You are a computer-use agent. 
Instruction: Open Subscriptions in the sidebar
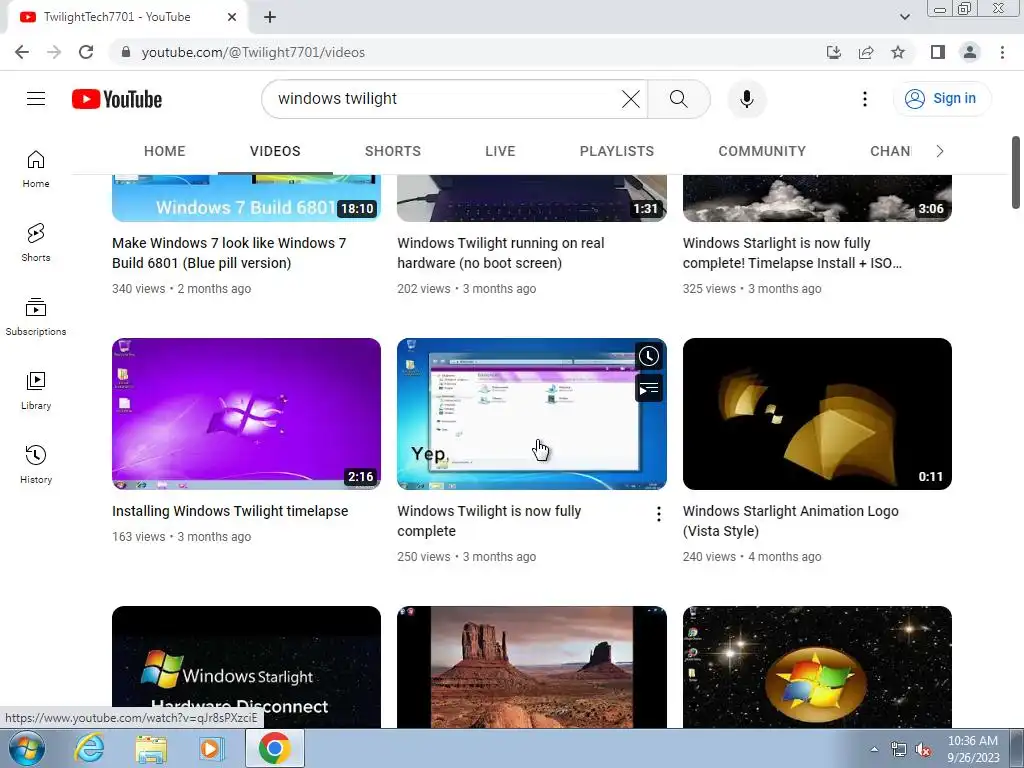point(36,317)
